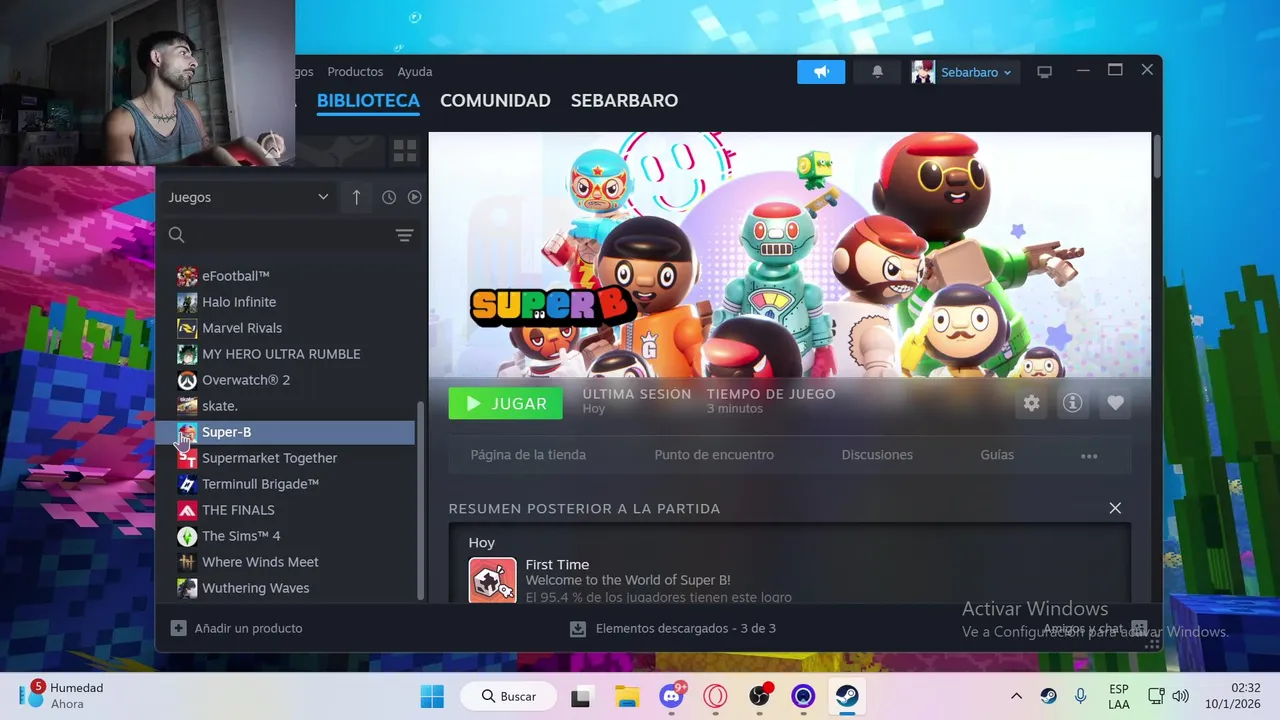The height and width of the screenshot is (720, 1280).
Task: Select THE FINALS game icon
Action: (x=187, y=510)
